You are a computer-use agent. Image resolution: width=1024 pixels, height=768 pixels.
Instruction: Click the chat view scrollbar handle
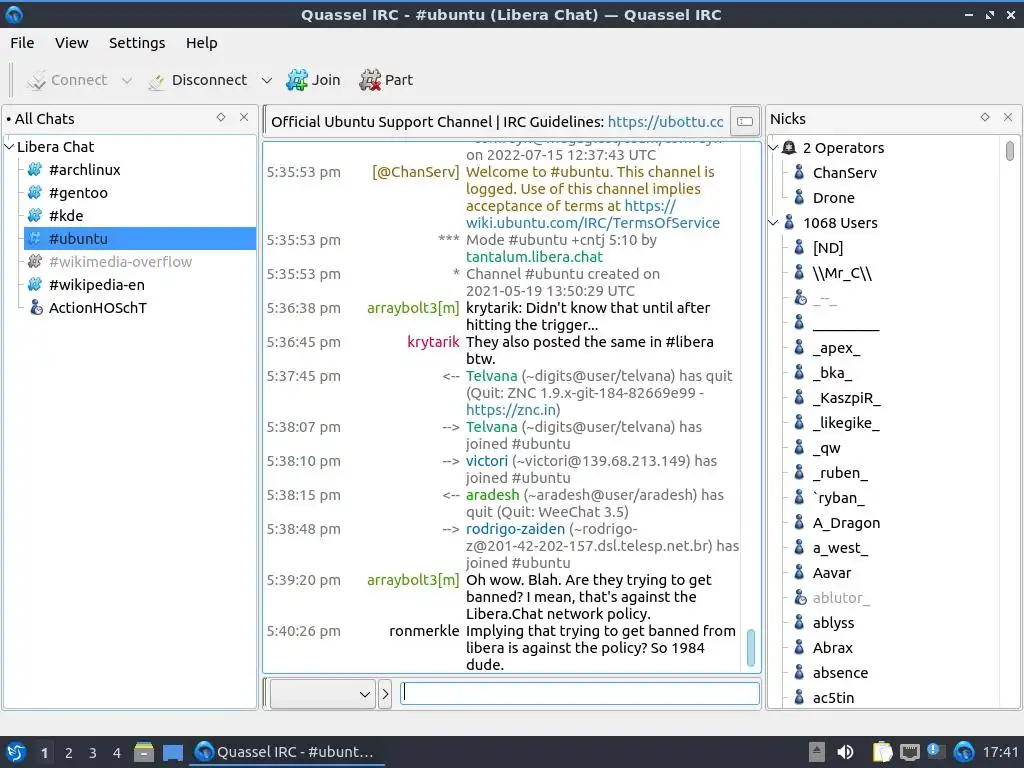pos(750,647)
